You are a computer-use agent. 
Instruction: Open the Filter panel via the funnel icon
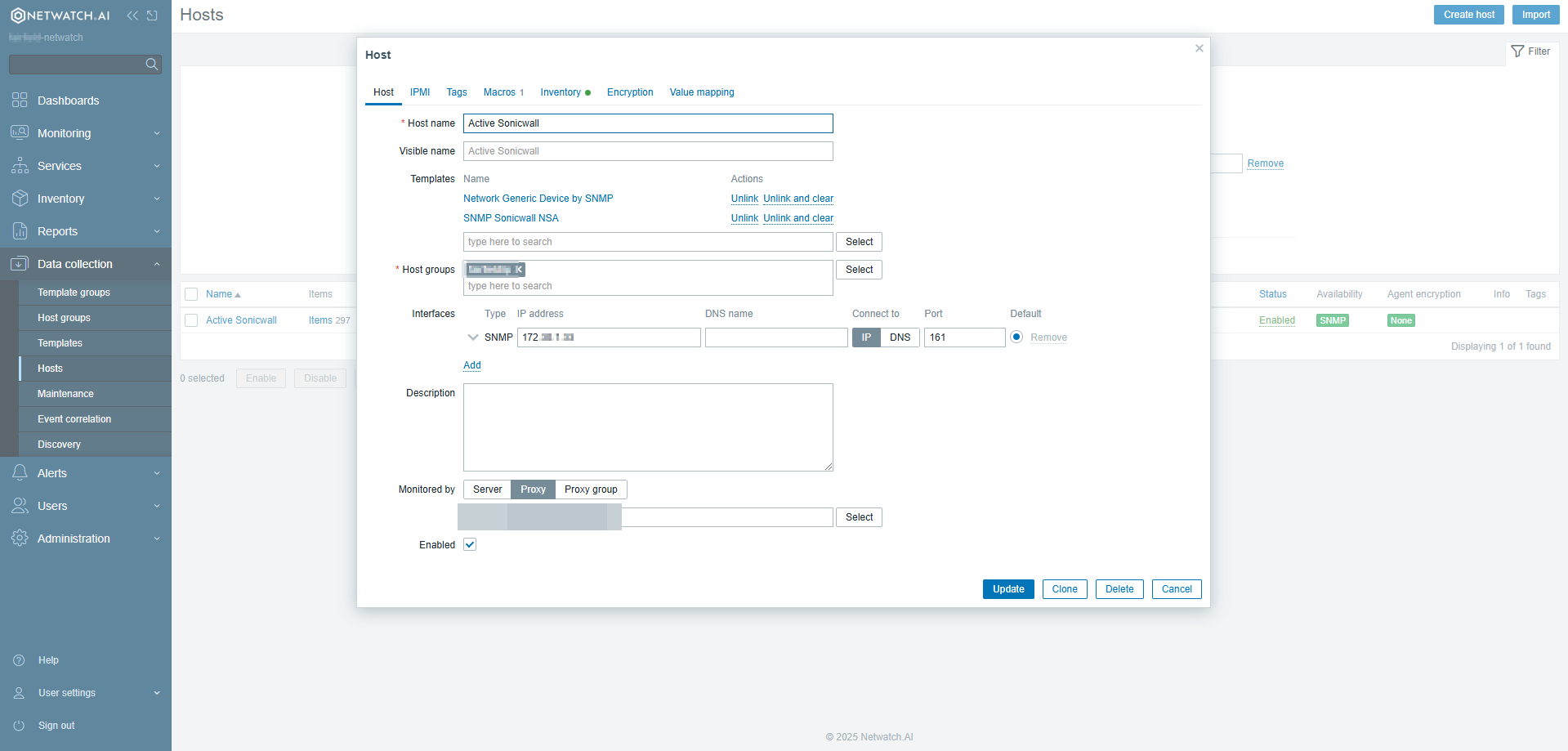[x=1519, y=51]
